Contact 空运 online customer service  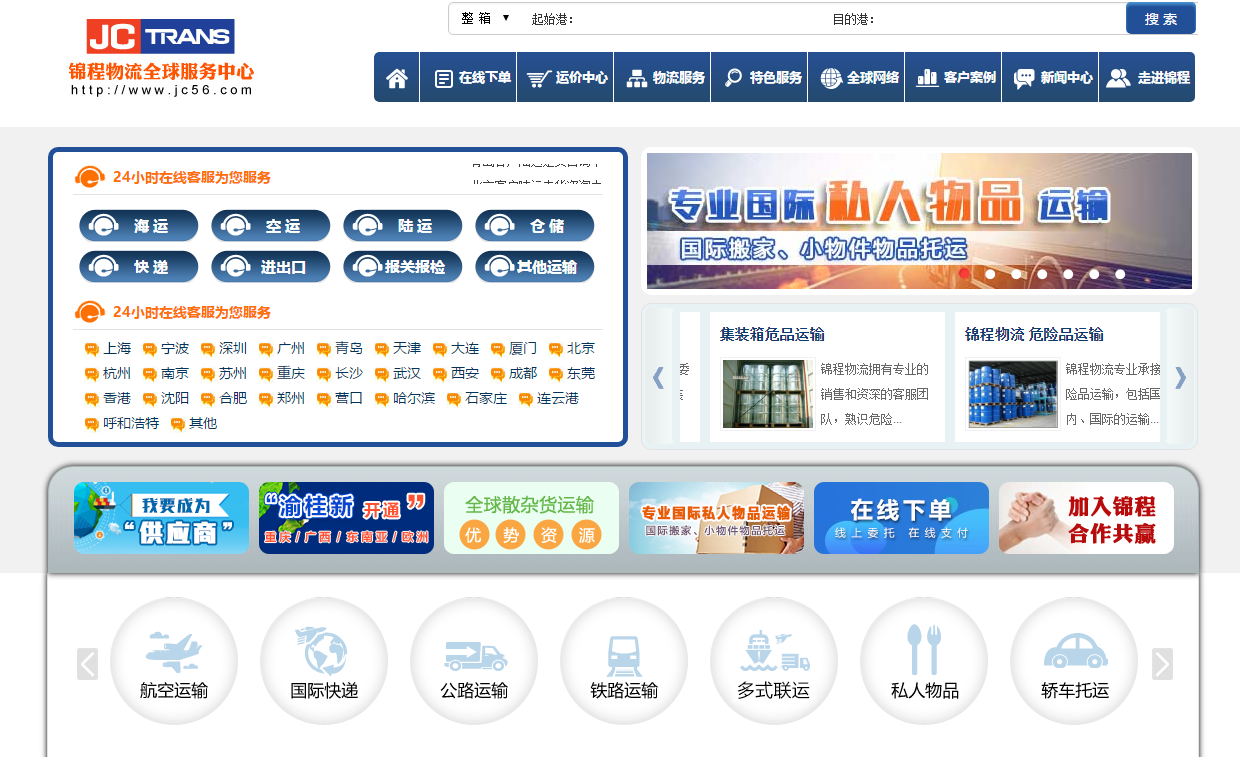coord(271,226)
